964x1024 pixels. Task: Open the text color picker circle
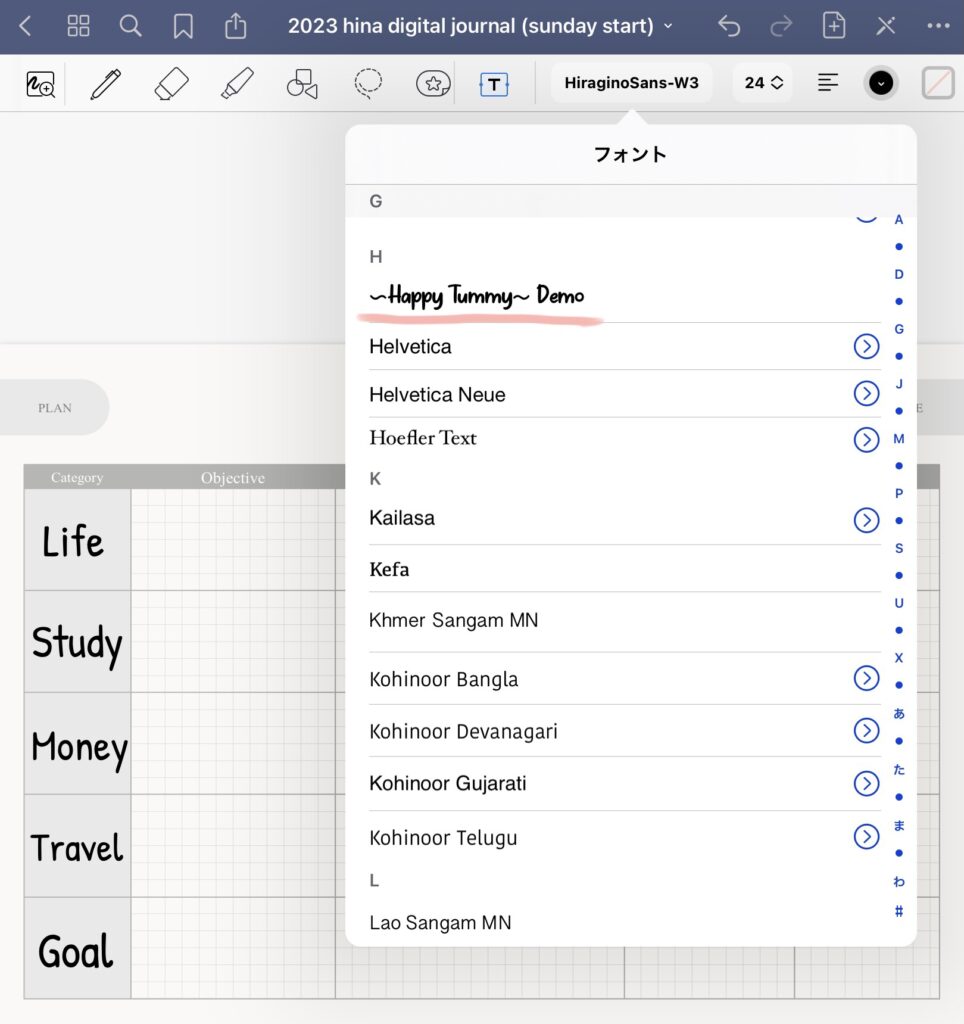(x=881, y=83)
